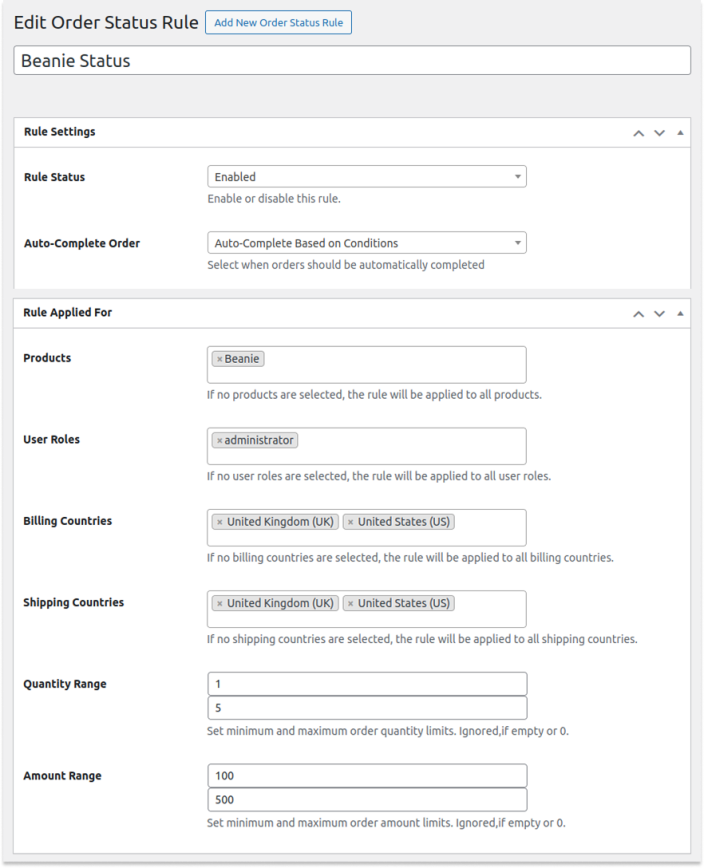
Task: Open the Auto-Complete Order dropdown
Action: tap(366, 243)
